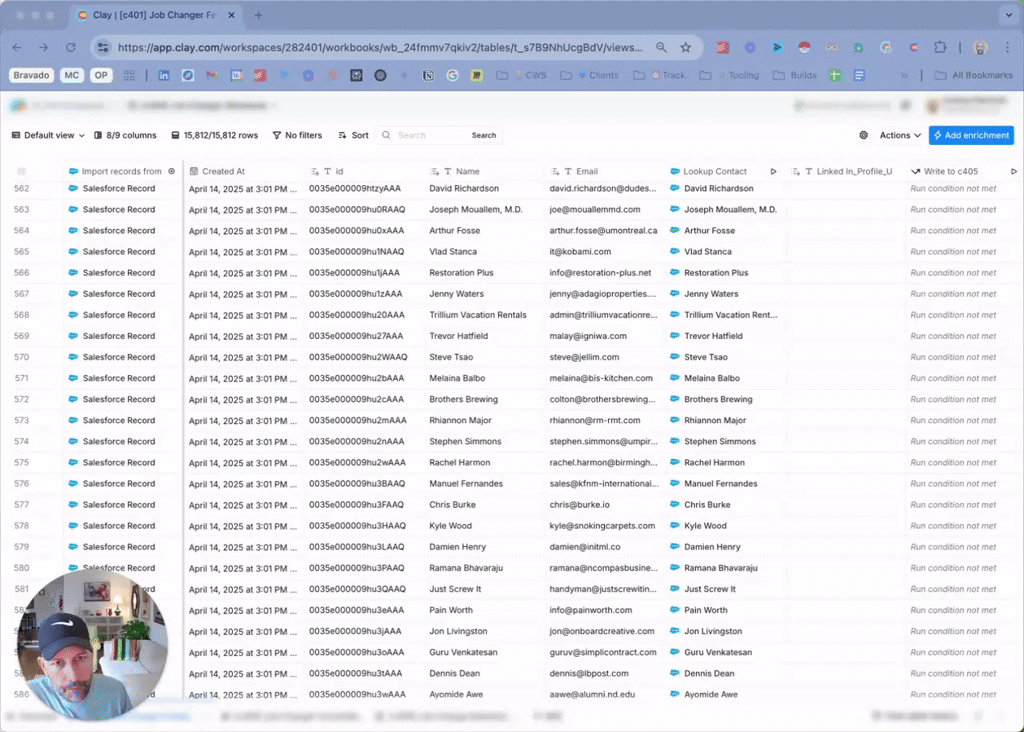The width and height of the screenshot is (1024, 732).
Task: Click the settings icon left of Actions
Action: pyautogui.click(x=864, y=135)
